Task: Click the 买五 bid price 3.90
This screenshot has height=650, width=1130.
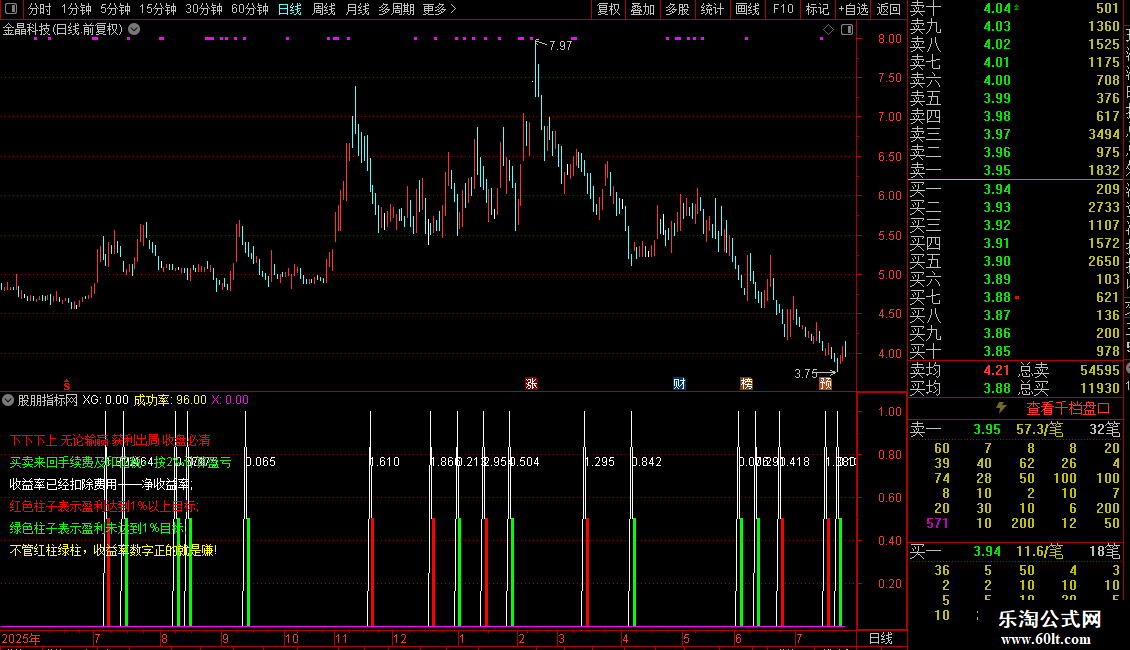Action: click(x=997, y=262)
